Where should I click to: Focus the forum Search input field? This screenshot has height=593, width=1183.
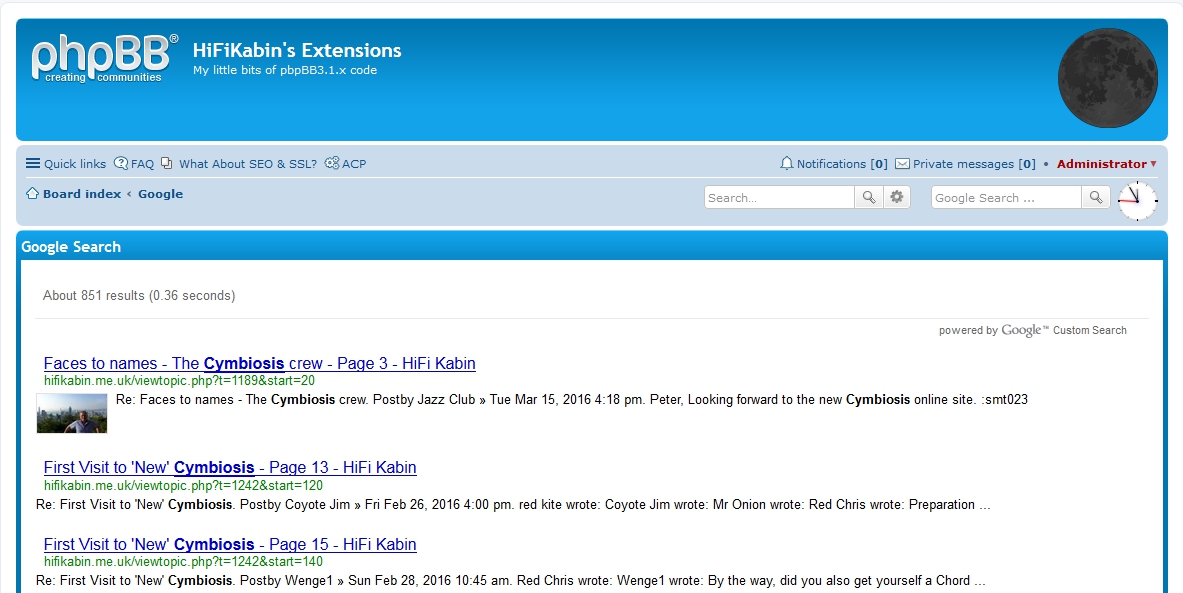[779, 198]
